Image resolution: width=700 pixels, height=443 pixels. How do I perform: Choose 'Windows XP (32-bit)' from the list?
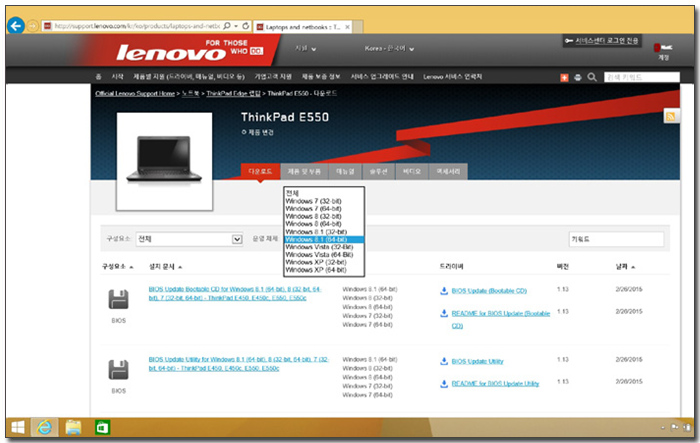pos(324,262)
